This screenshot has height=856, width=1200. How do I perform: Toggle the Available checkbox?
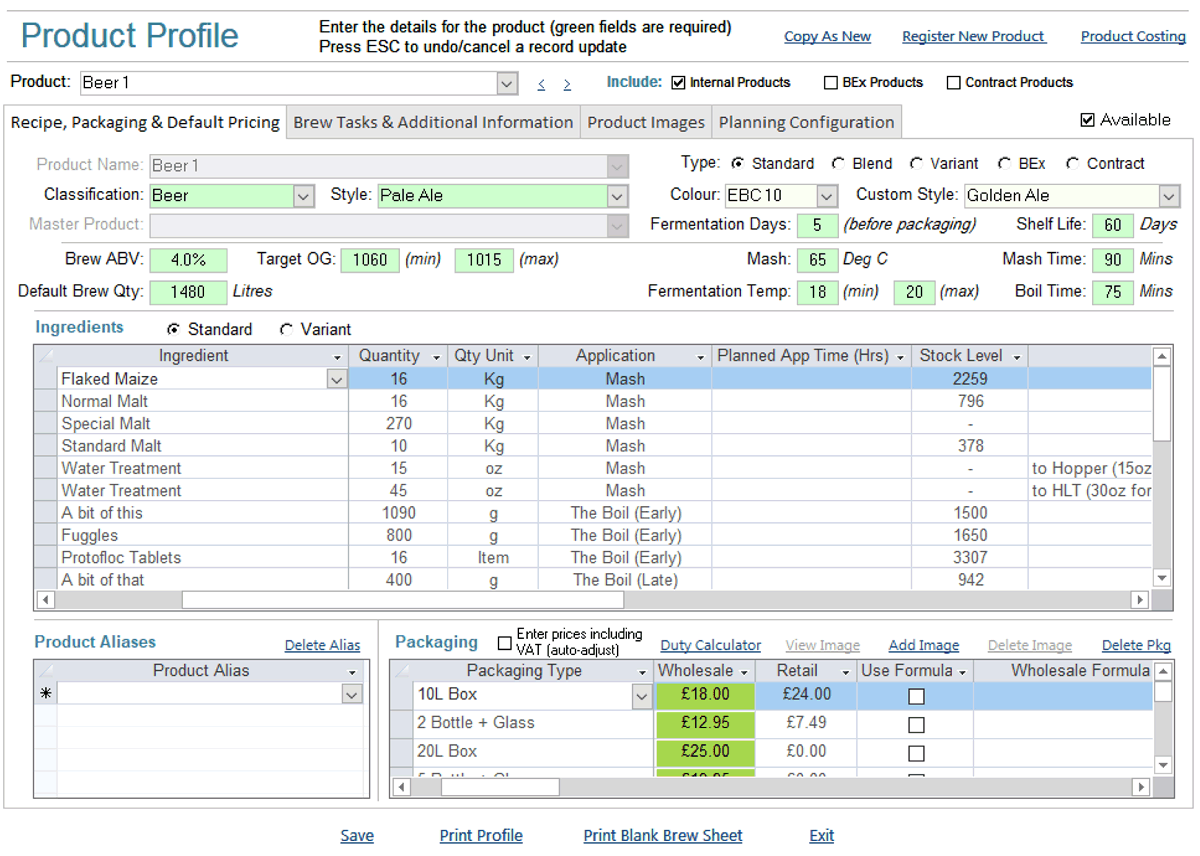(x=1088, y=120)
